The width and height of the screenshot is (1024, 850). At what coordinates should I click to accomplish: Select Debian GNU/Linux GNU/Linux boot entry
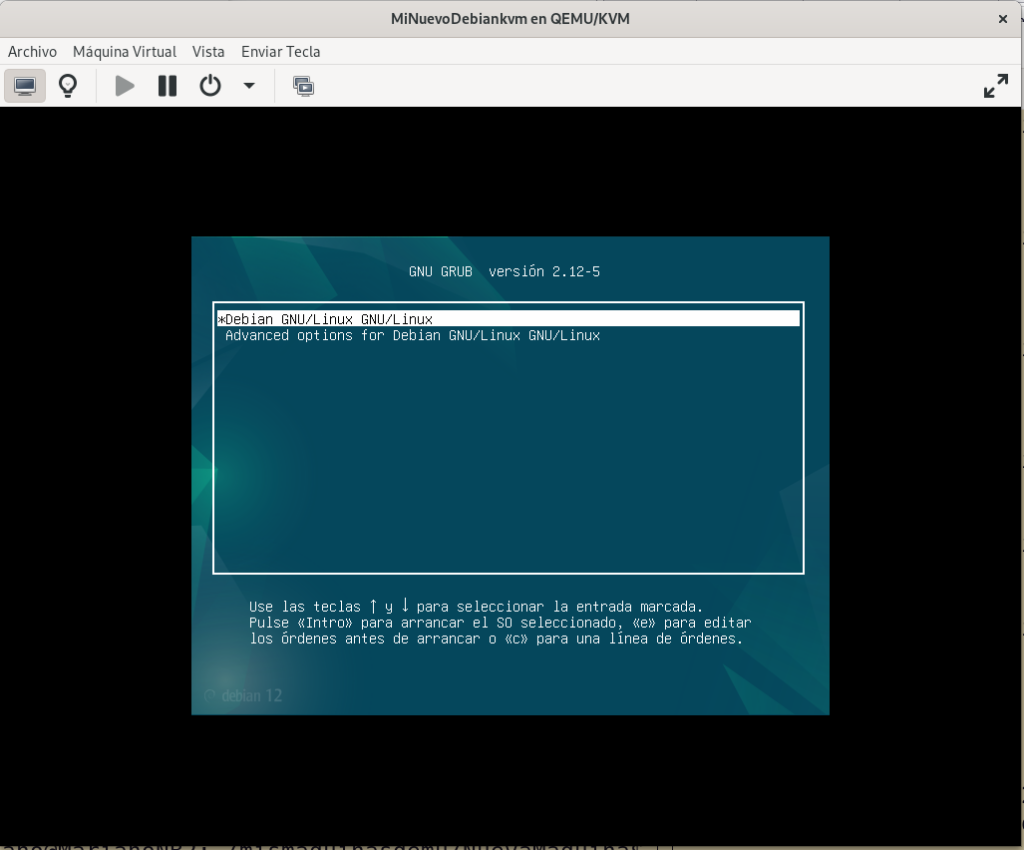508,319
